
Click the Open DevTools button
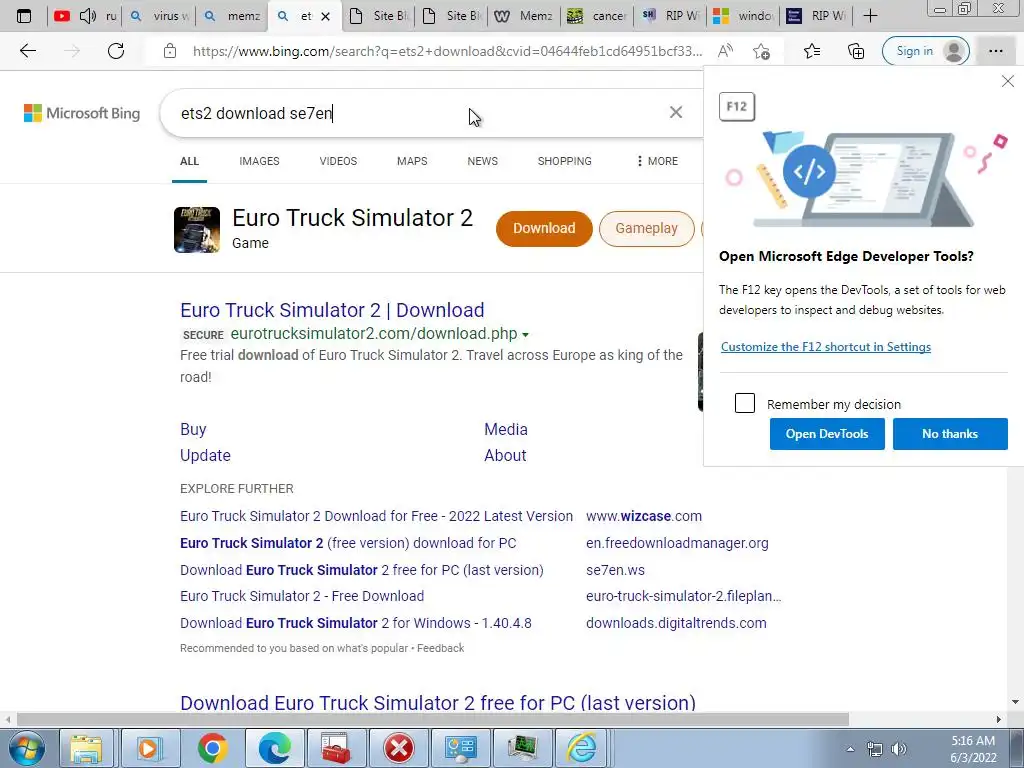point(827,434)
